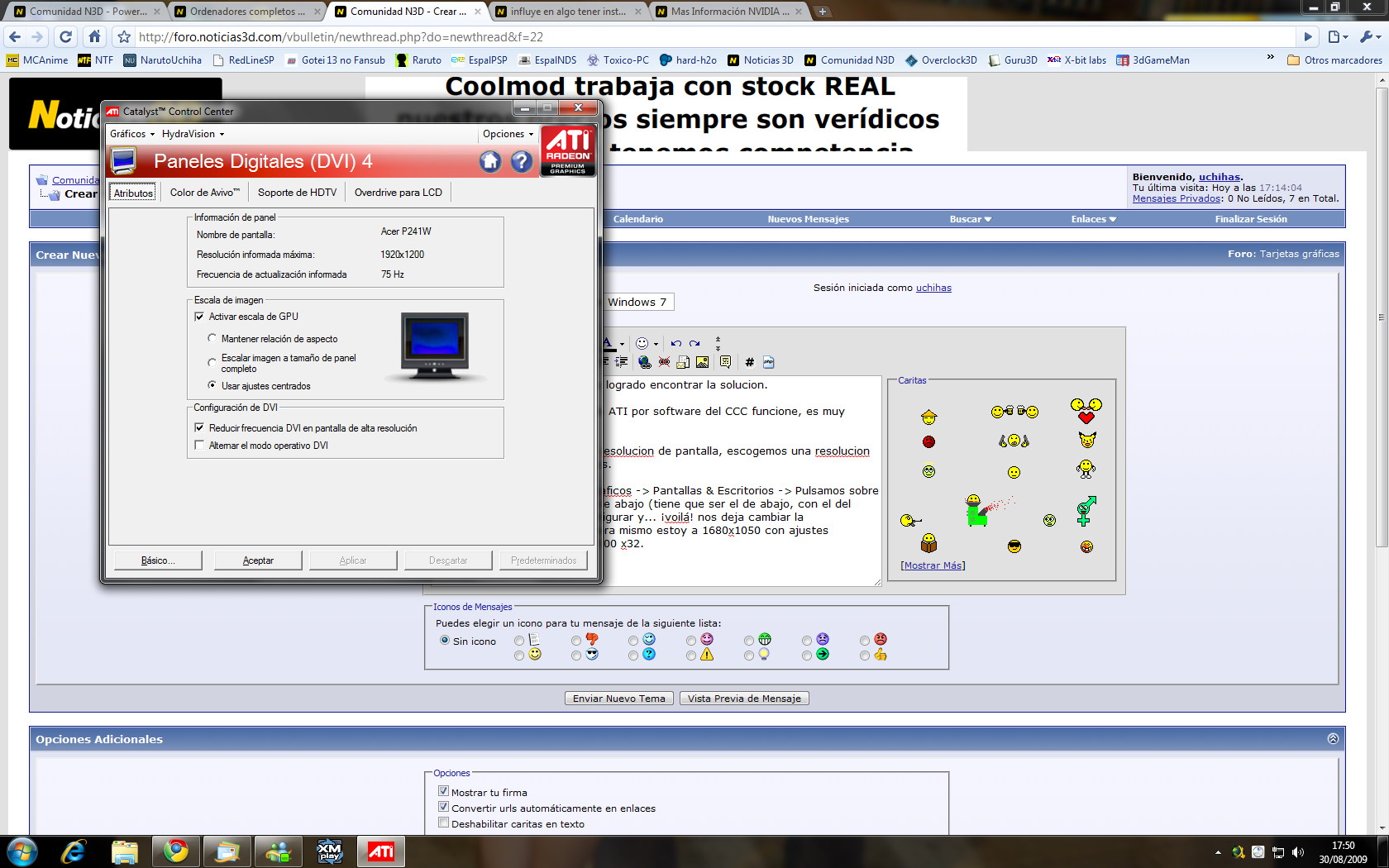Click the Chrome address bar
This screenshot has width=1389, height=868.
coord(715,36)
